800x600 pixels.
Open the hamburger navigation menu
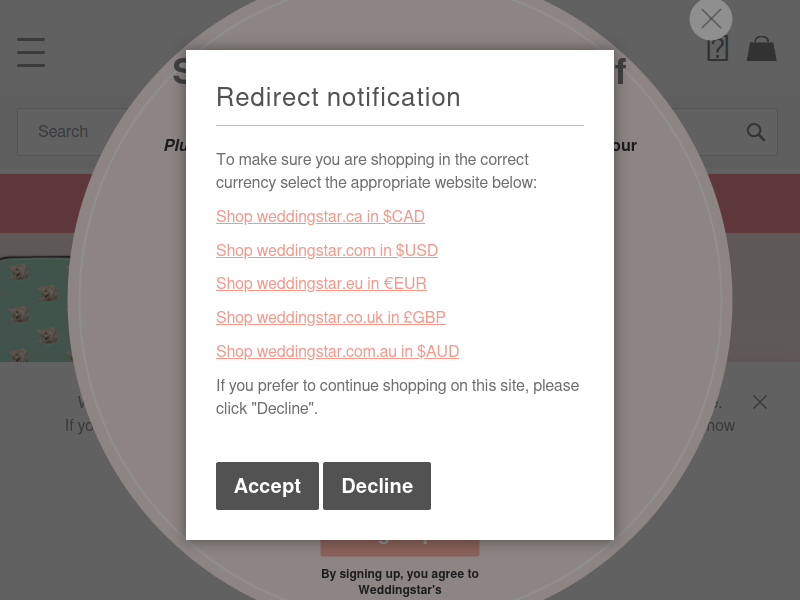[x=31, y=52]
